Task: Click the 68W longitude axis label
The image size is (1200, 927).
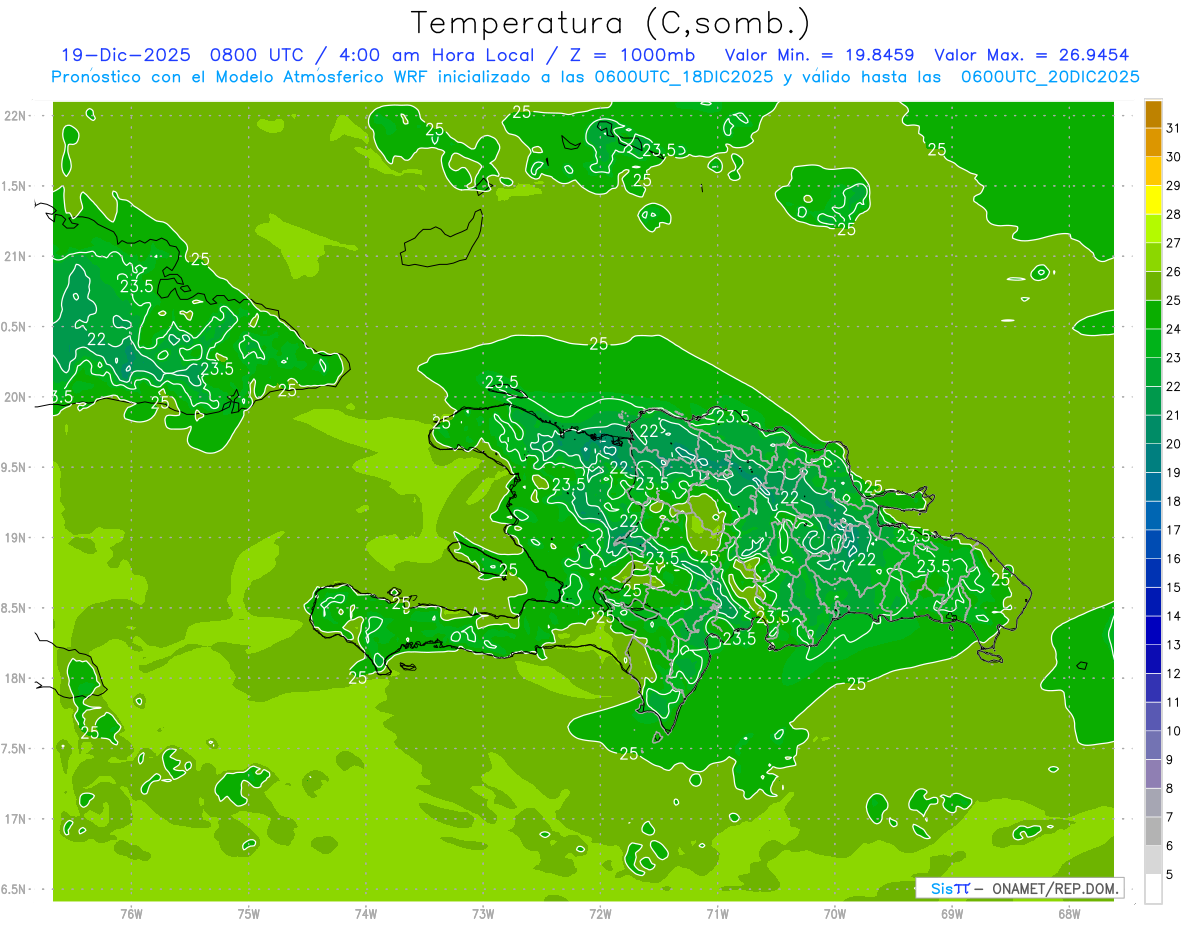Action: [x=1069, y=914]
